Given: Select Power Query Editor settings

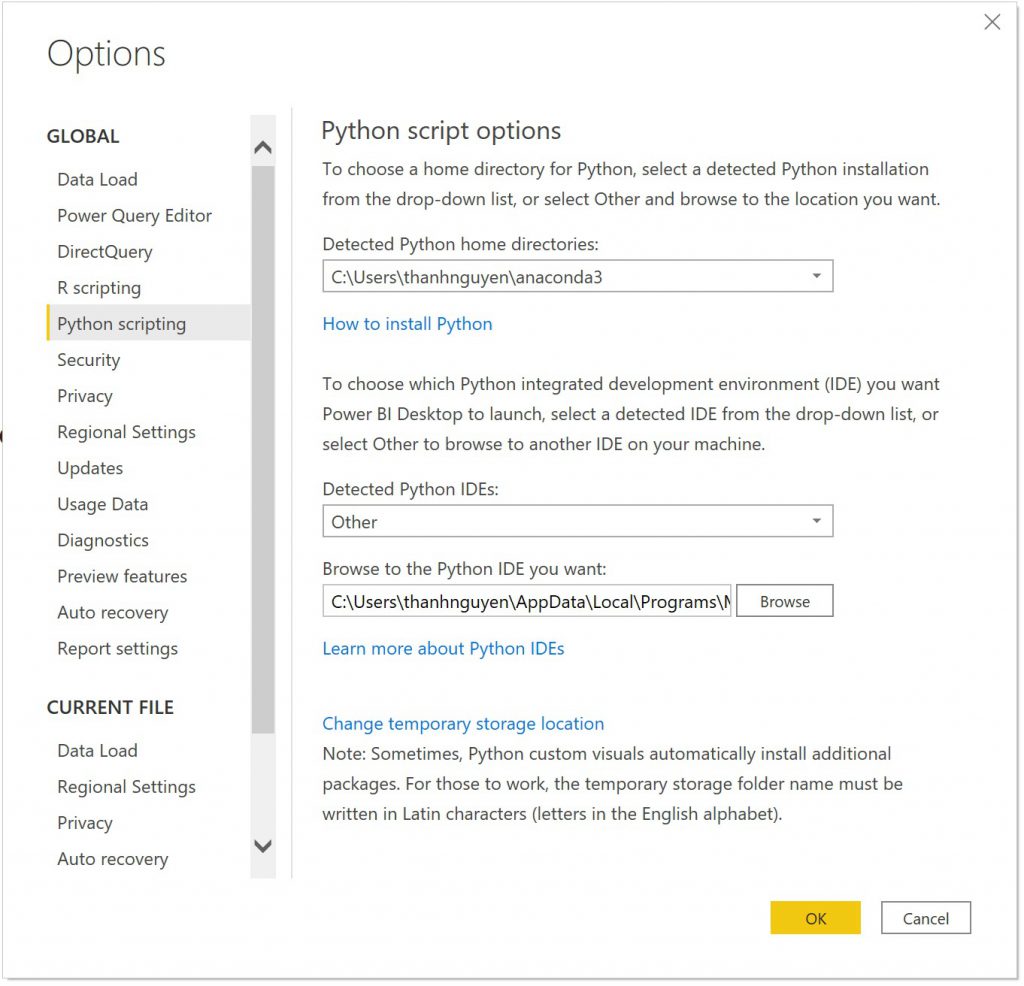Looking at the screenshot, I should click(134, 215).
